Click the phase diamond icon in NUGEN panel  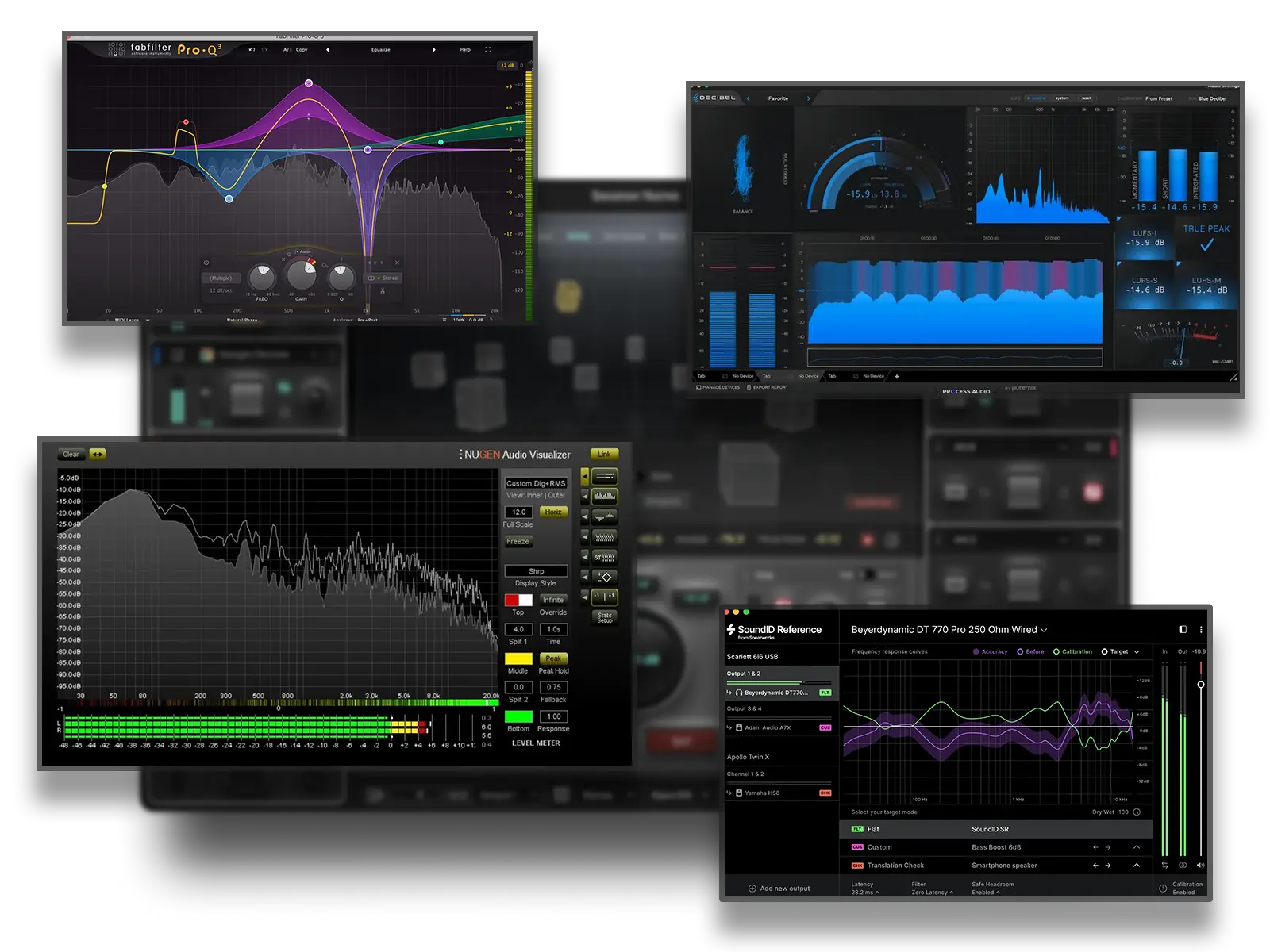coord(606,576)
